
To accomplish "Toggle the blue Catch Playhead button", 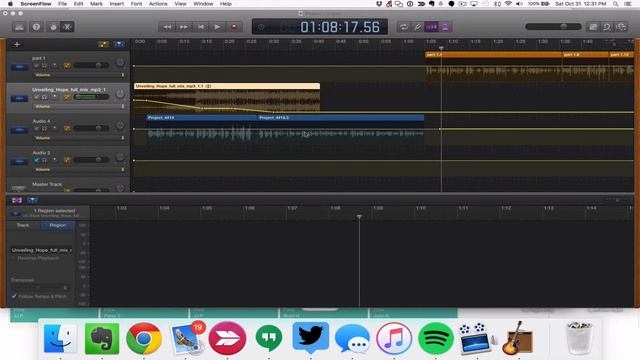I will (x=119, y=44).
